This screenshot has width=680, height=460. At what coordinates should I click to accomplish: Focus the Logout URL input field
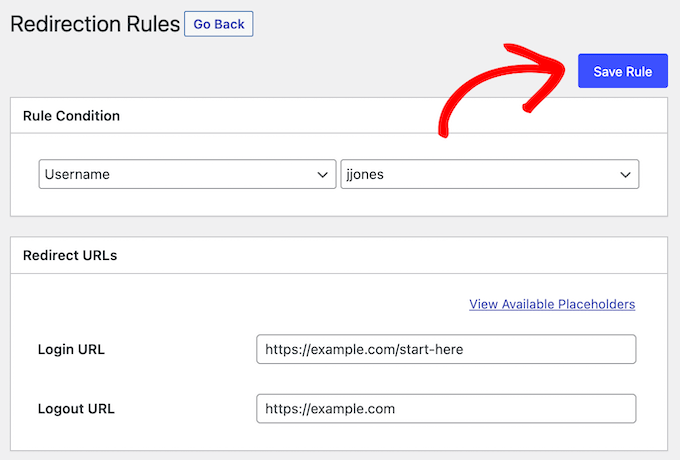(446, 408)
